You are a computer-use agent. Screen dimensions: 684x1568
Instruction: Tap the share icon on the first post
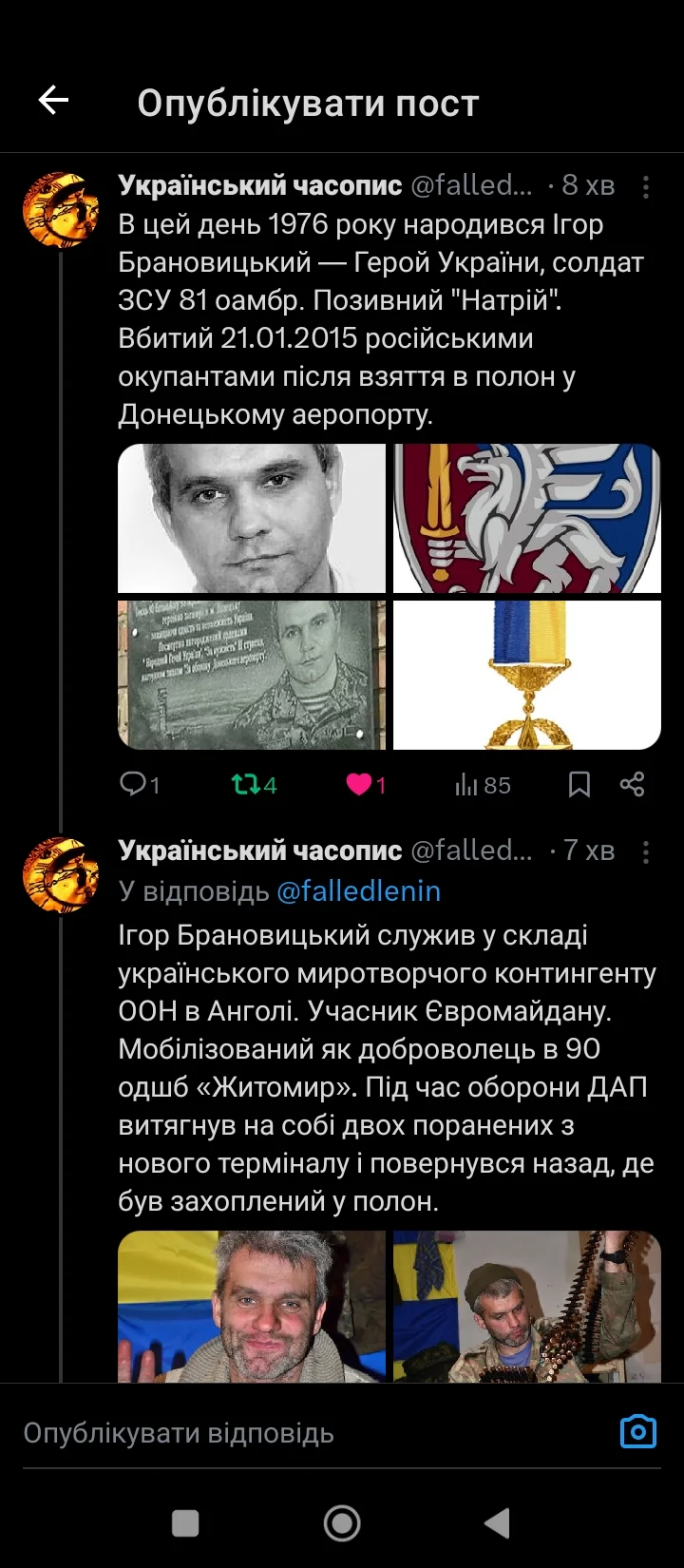point(632,784)
